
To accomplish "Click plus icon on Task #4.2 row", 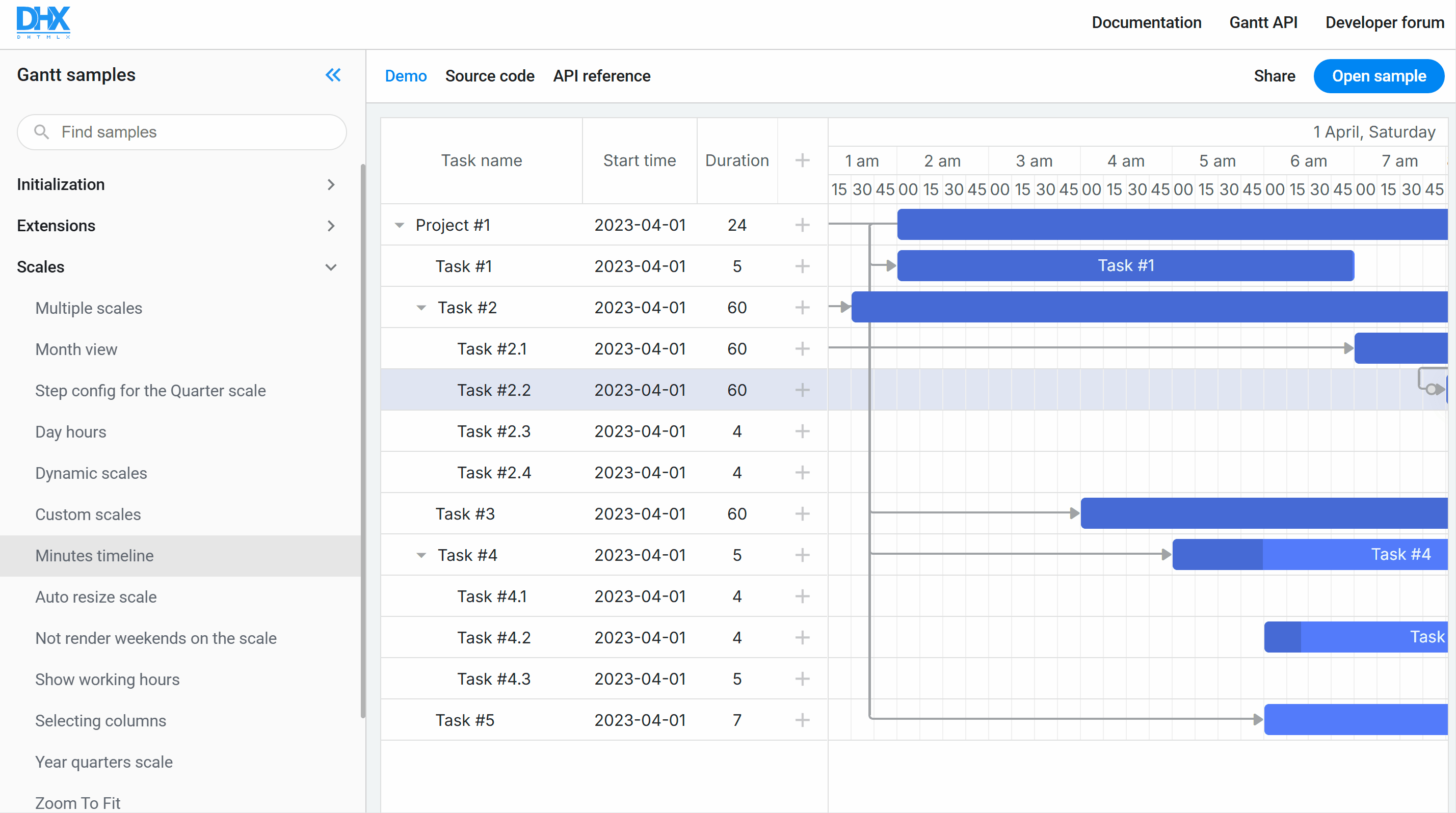I will [x=802, y=637].
